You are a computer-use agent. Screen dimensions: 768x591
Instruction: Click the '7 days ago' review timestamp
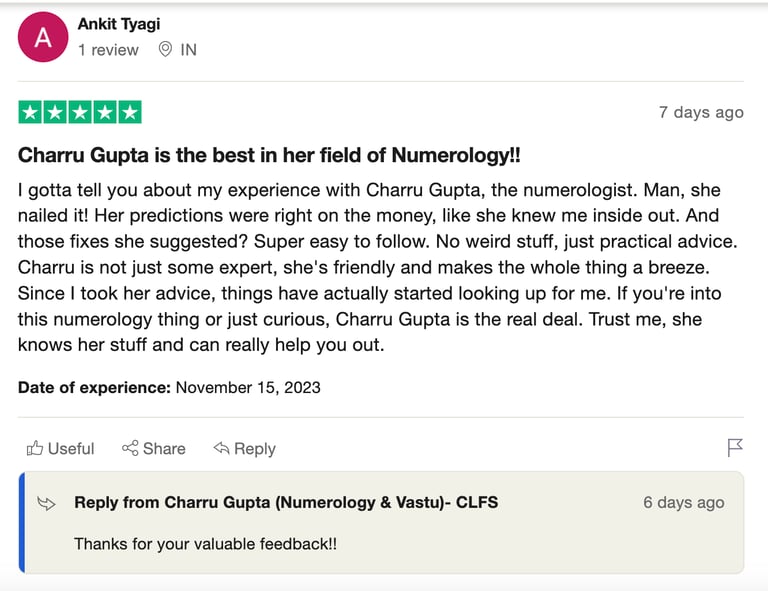(x=701, y=112)
